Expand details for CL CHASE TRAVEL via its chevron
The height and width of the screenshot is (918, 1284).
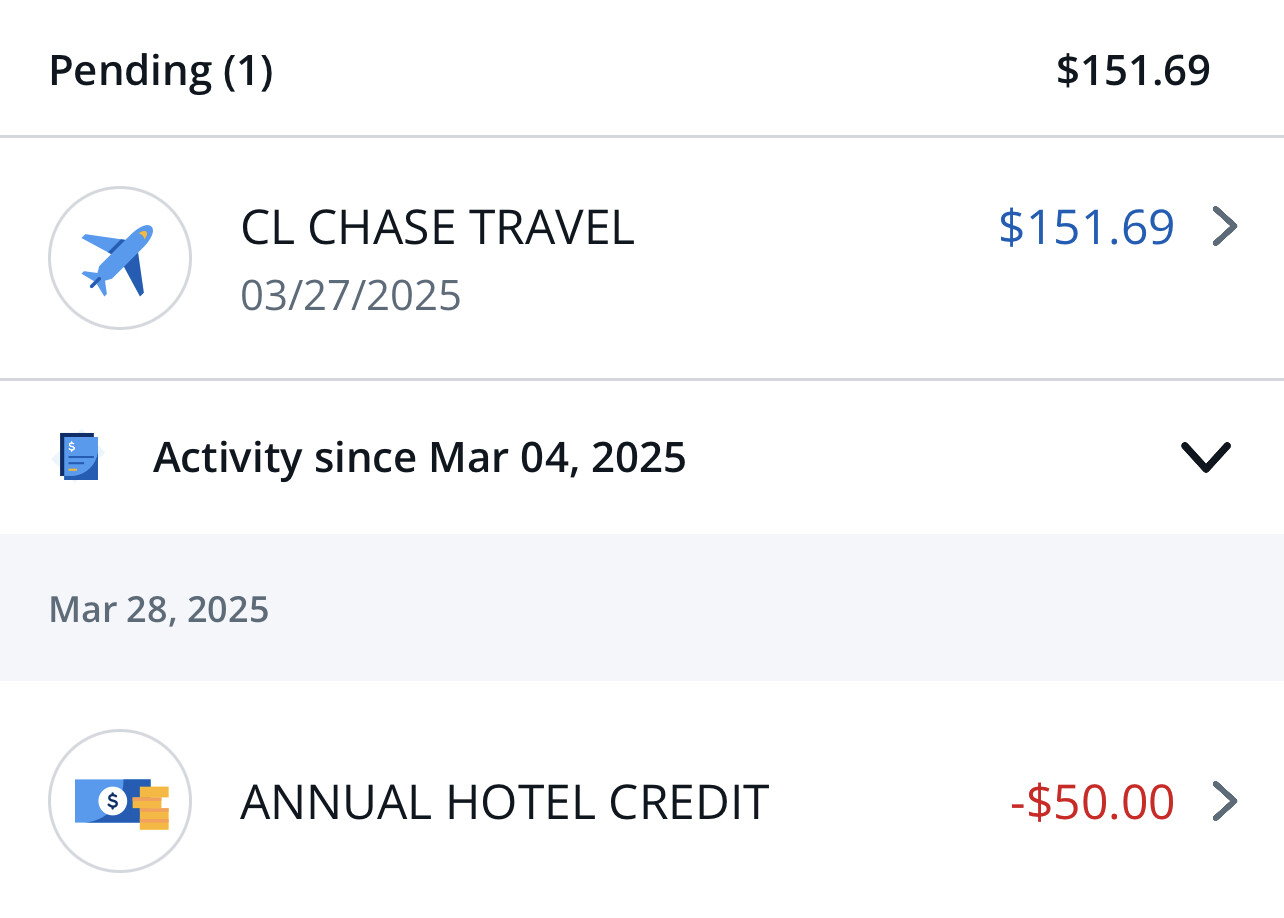[1225, 227]
